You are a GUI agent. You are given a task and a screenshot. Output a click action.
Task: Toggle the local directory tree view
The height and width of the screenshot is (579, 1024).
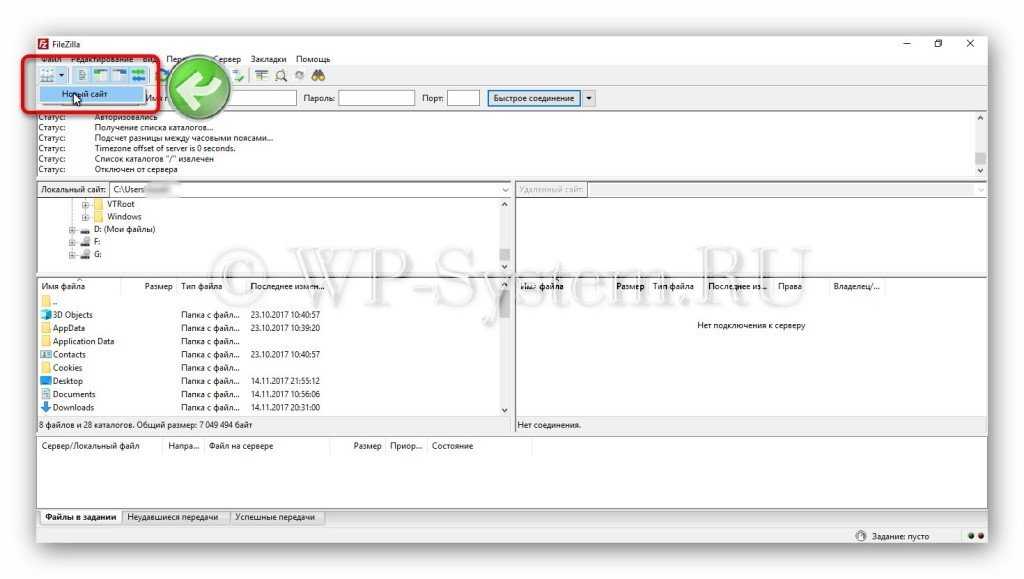pyautogui.click(x=101, y=75)
